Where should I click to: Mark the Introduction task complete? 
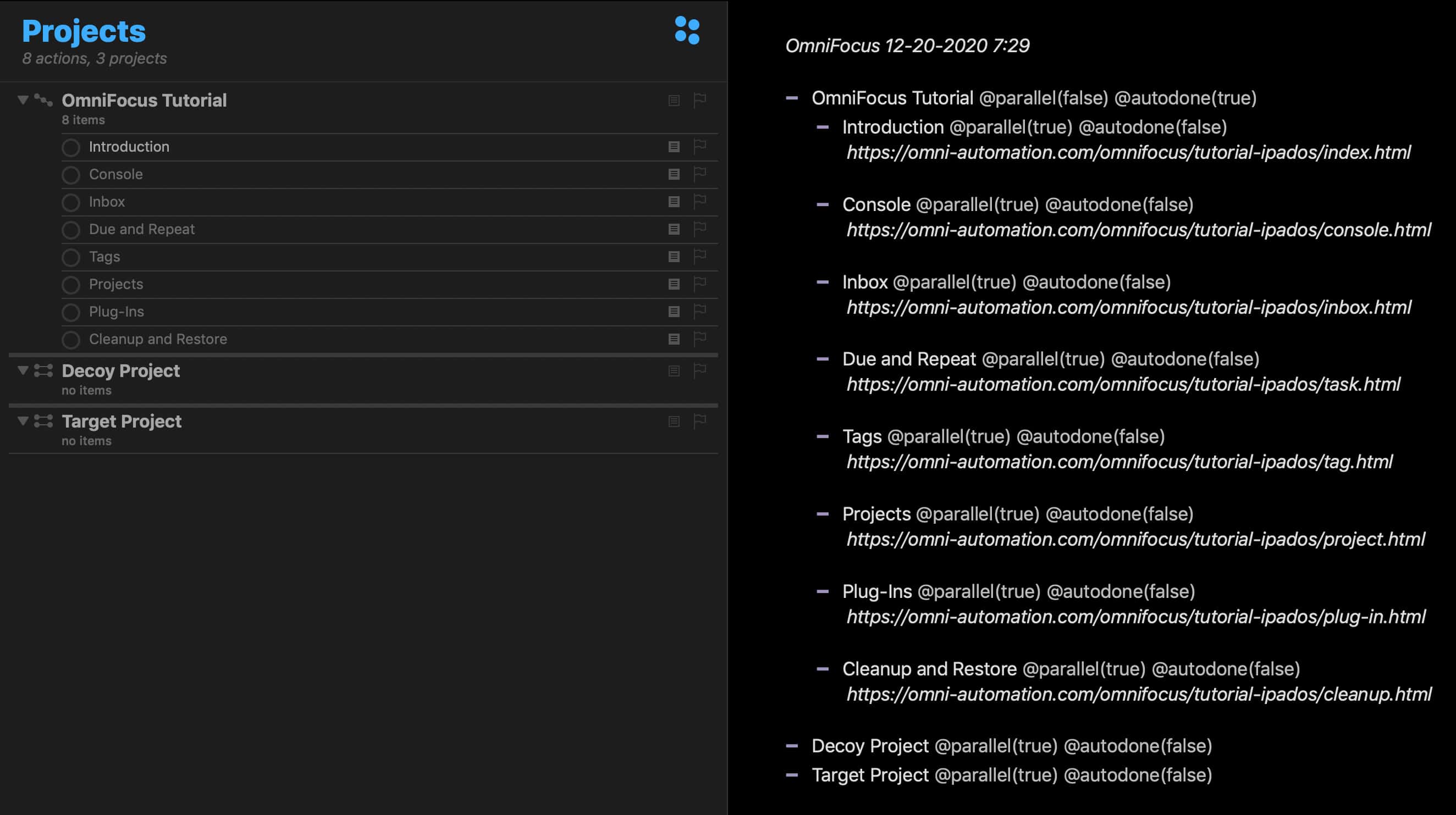(70, 147)
